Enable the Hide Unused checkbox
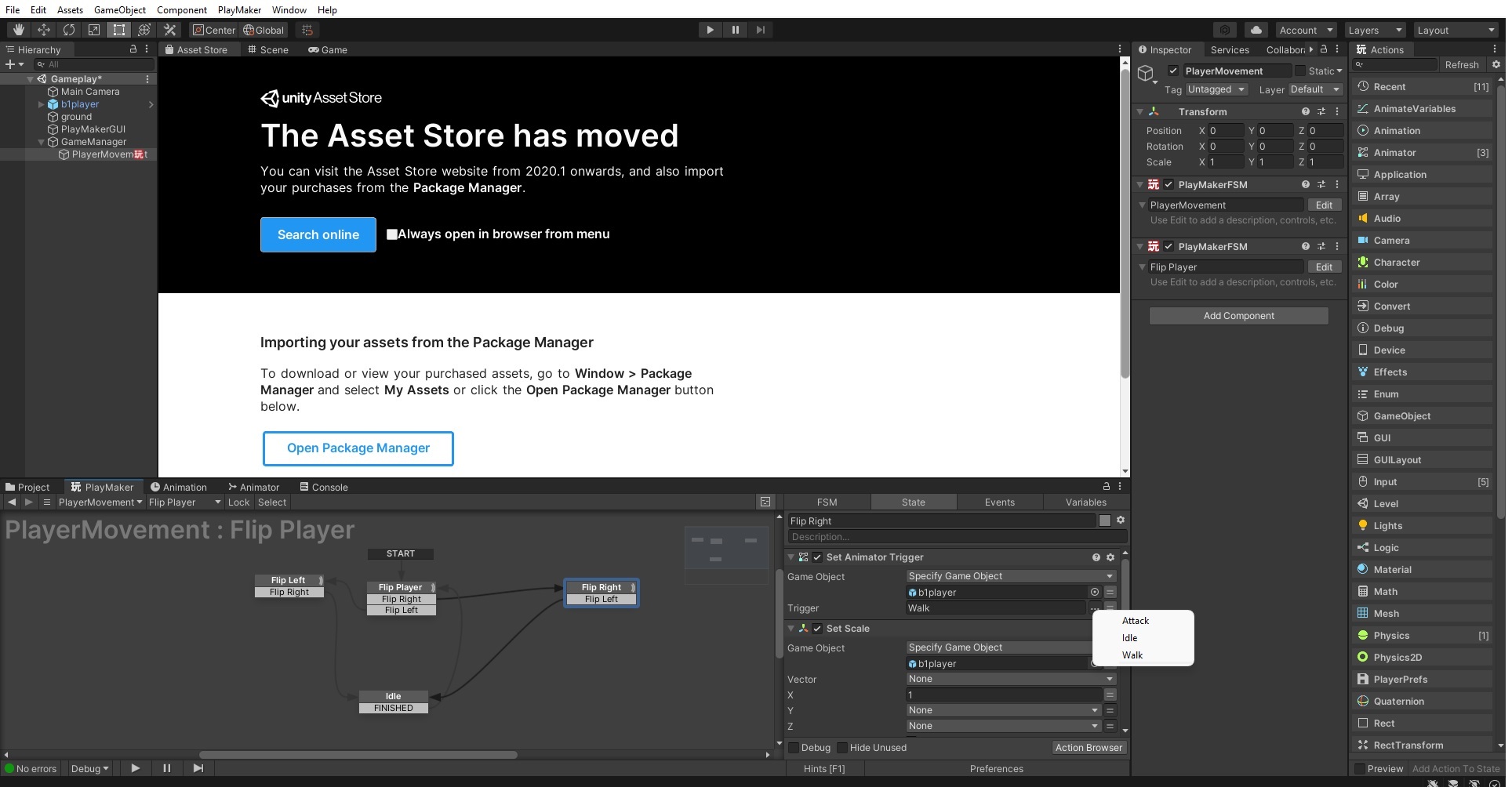 842,748
